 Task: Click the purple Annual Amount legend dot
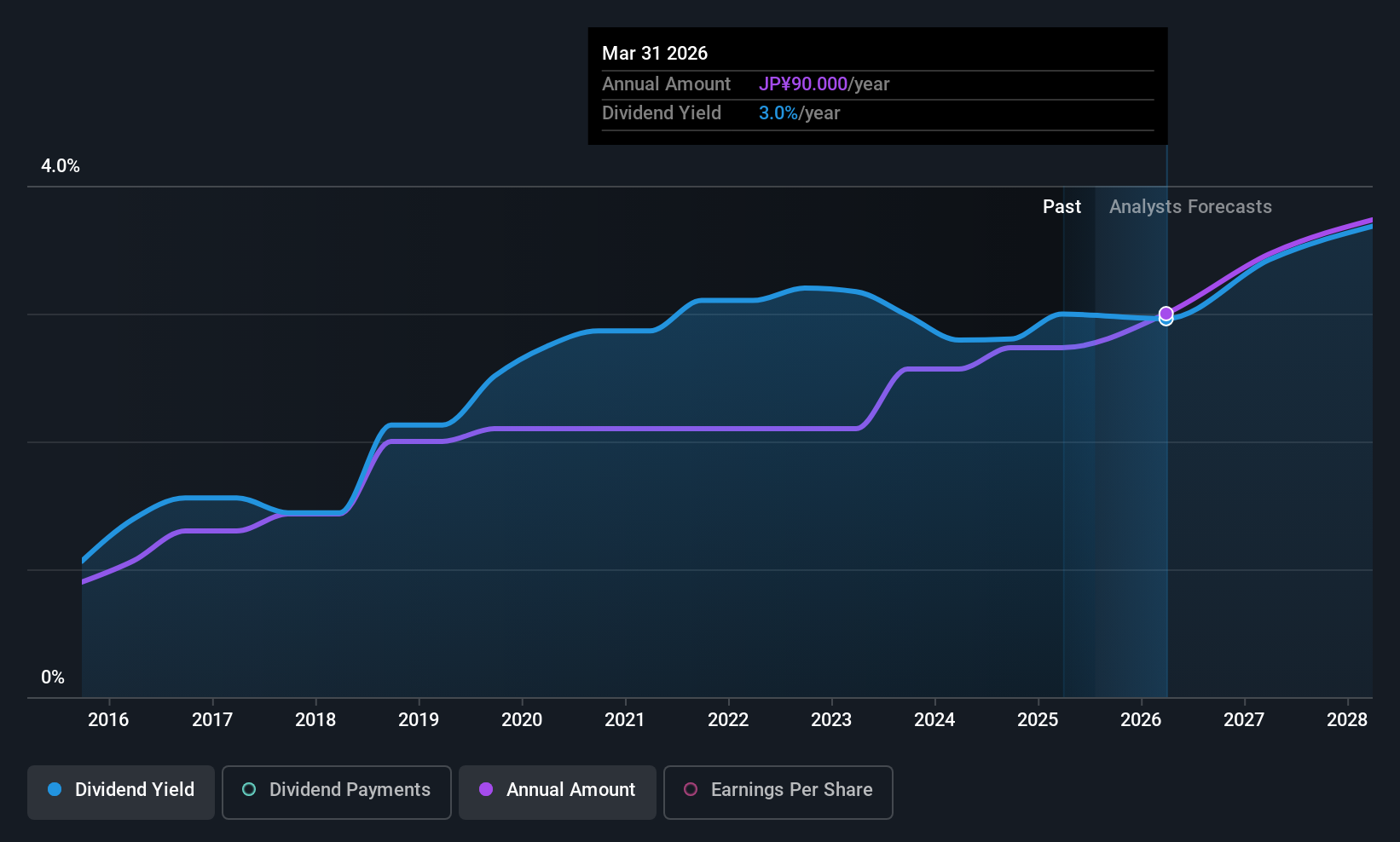[486, 789]
